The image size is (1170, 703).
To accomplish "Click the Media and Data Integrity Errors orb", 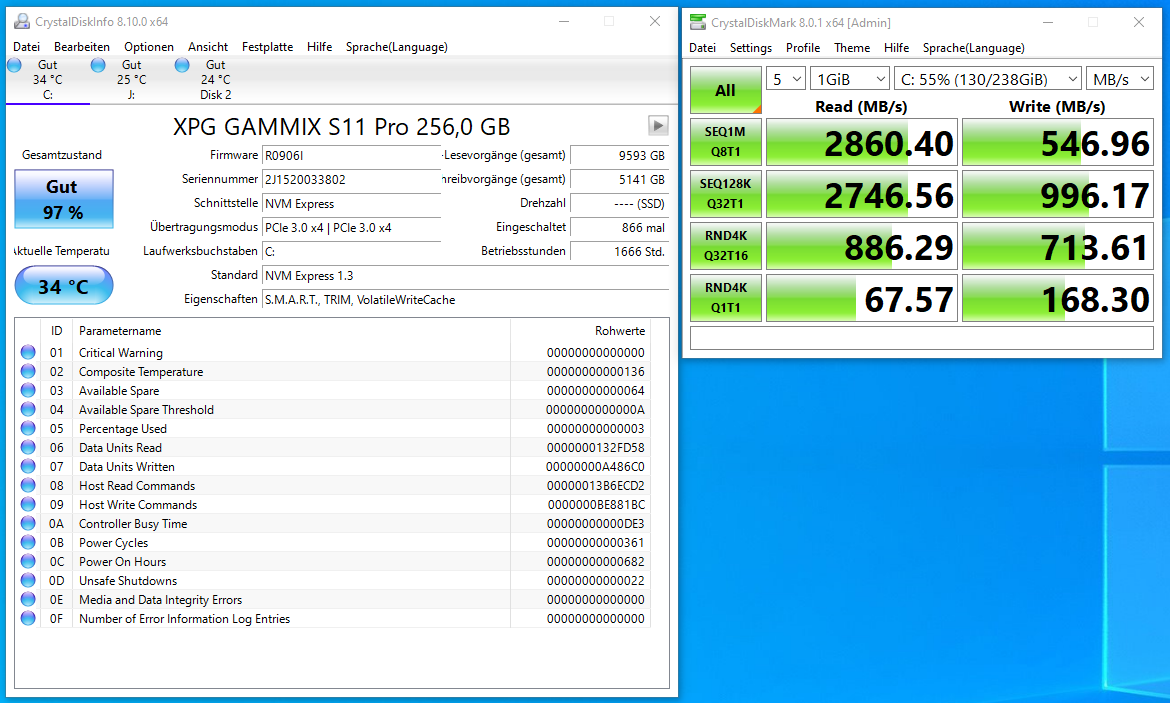I will pos(28,599).
